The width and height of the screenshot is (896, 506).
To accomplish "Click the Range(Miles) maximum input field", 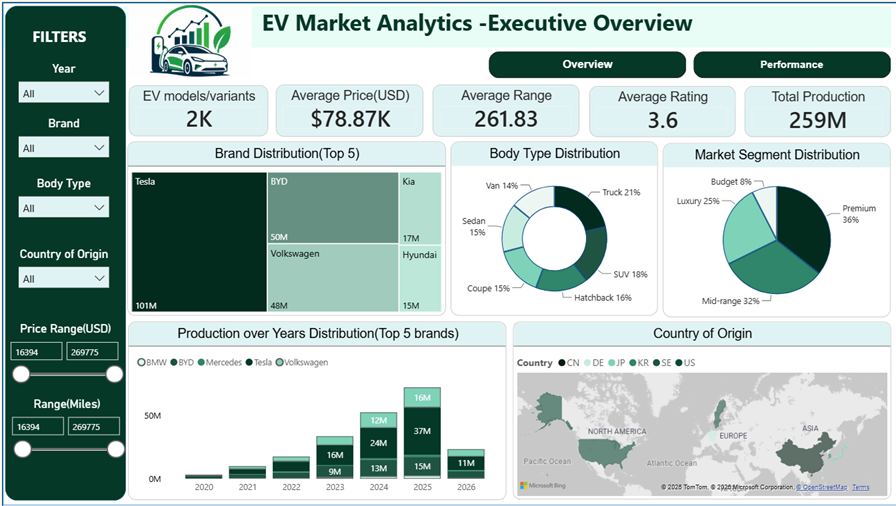I will tap(94, 427).
